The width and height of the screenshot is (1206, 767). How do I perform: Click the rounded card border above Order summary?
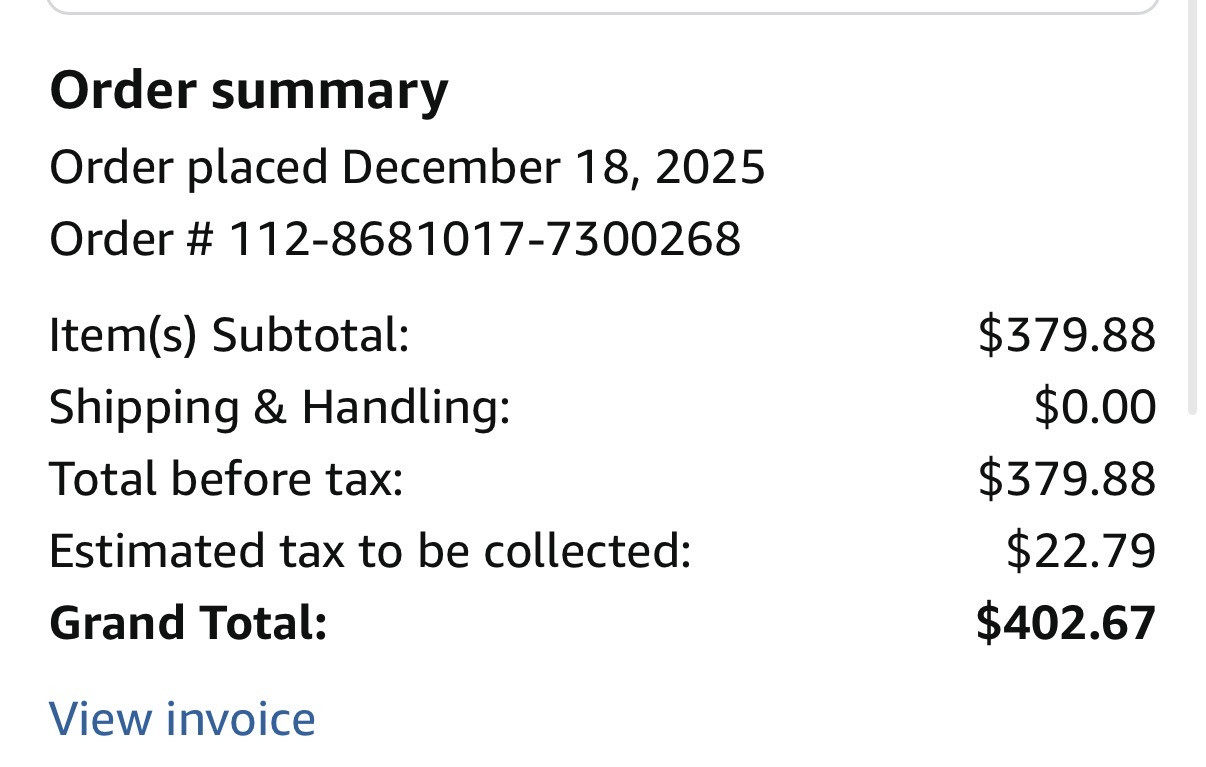(603, 9)
